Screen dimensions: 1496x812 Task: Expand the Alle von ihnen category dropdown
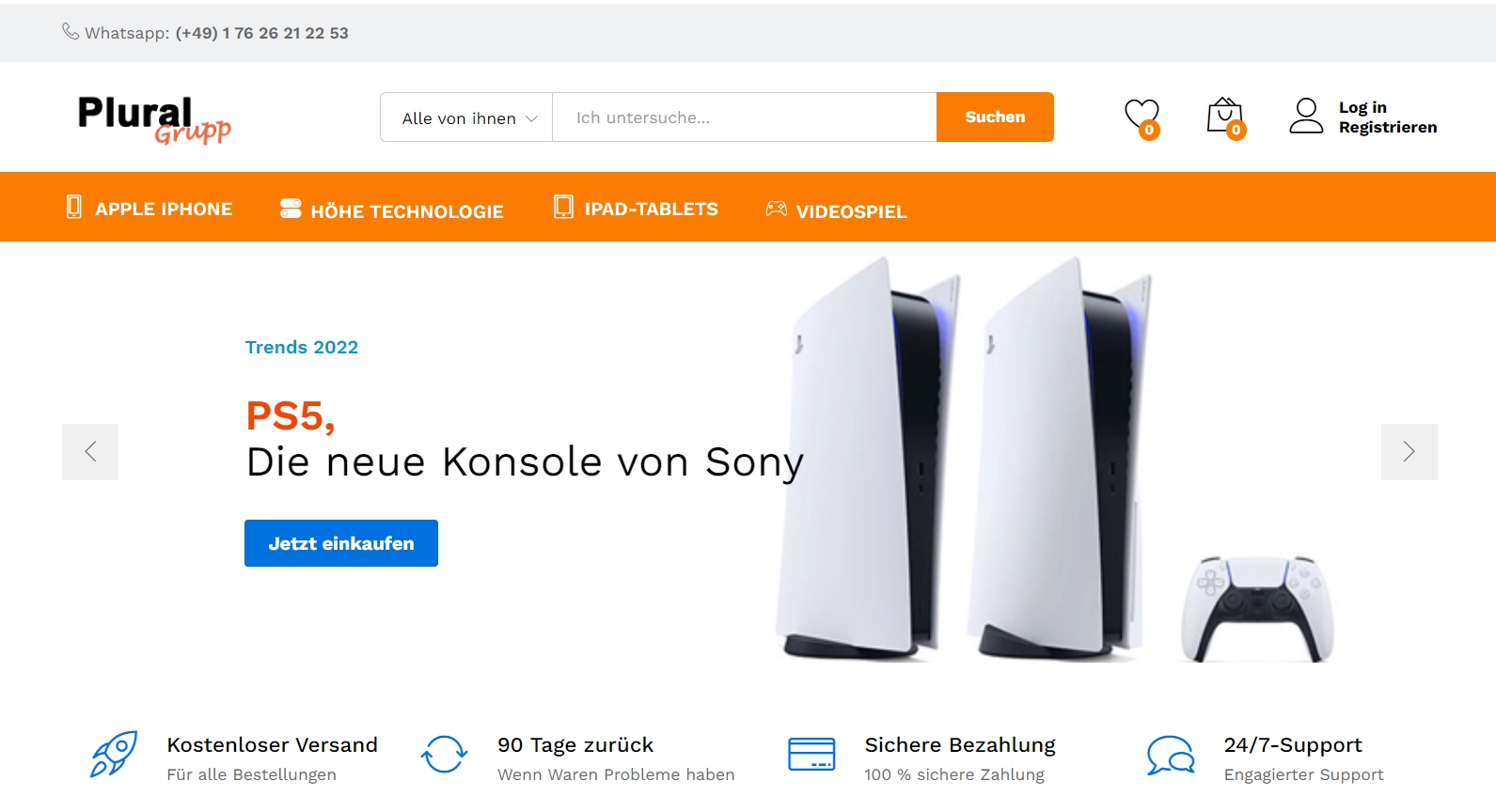click(466, 117)
